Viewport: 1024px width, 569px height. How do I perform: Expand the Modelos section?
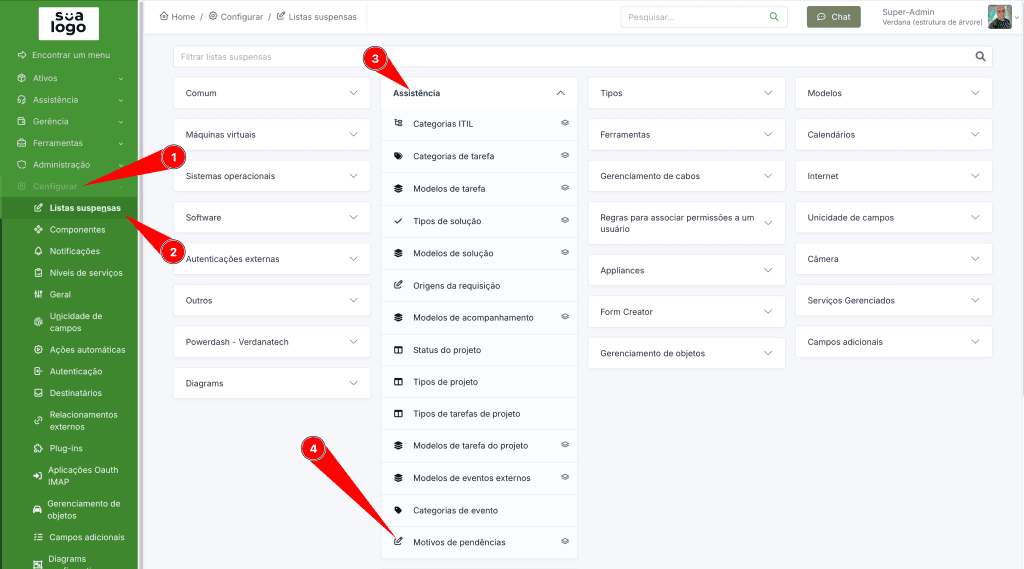(x=893, y=93)
